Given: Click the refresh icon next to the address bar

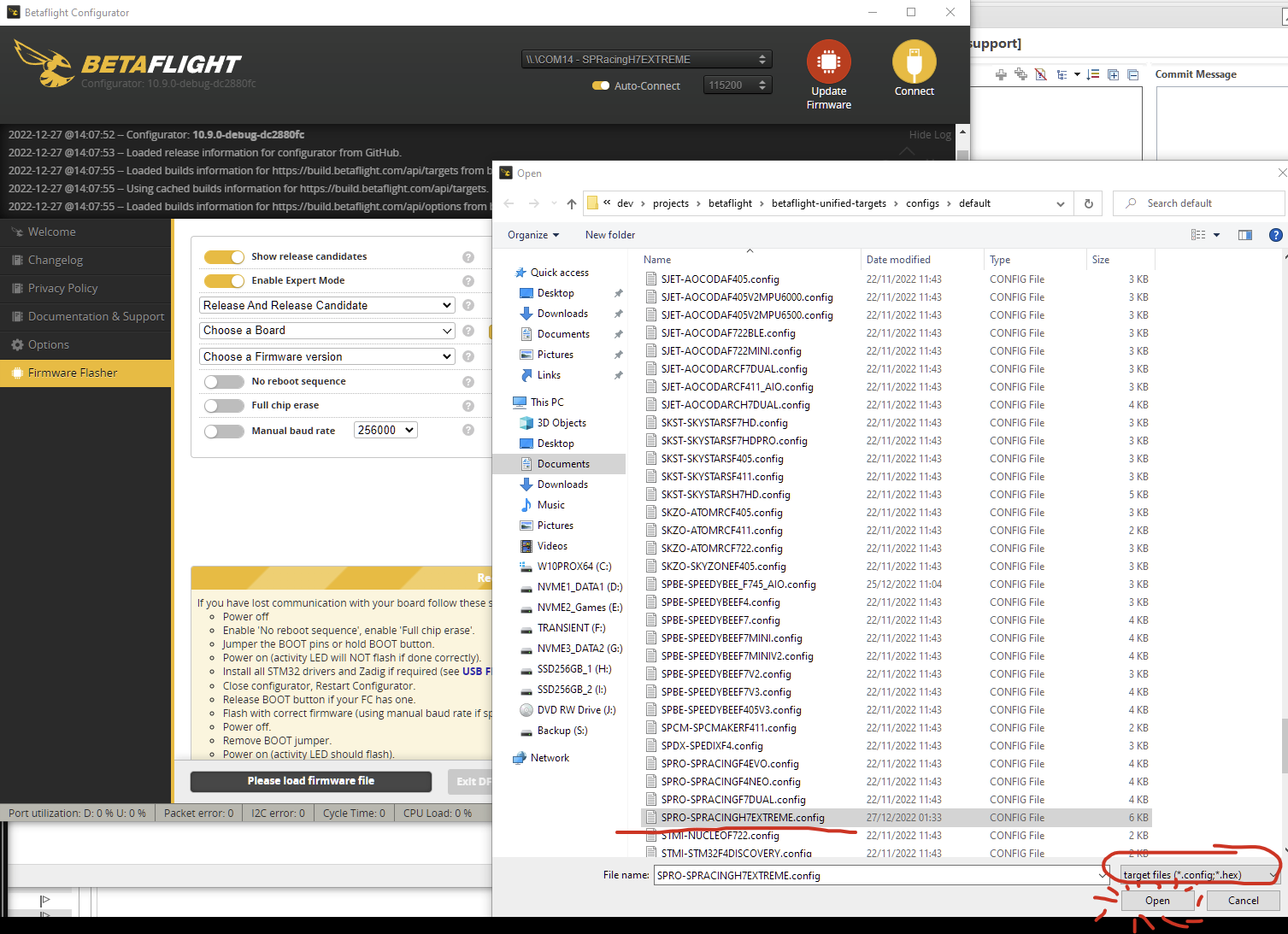Looking at the screenshot, I should 1088,203.
